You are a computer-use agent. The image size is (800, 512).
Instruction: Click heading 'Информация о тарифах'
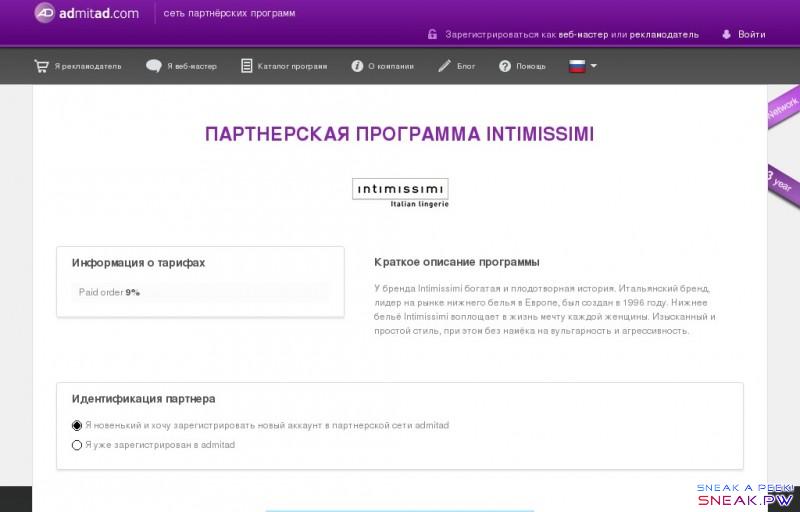click(138, 263)
